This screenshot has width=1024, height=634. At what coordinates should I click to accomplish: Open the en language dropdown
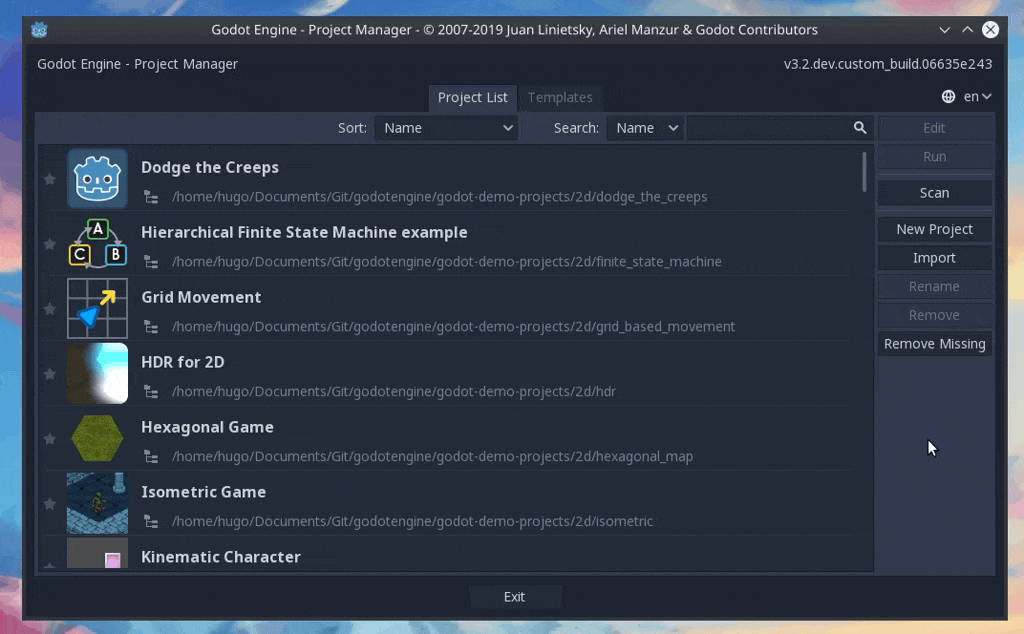pos(977,97)
